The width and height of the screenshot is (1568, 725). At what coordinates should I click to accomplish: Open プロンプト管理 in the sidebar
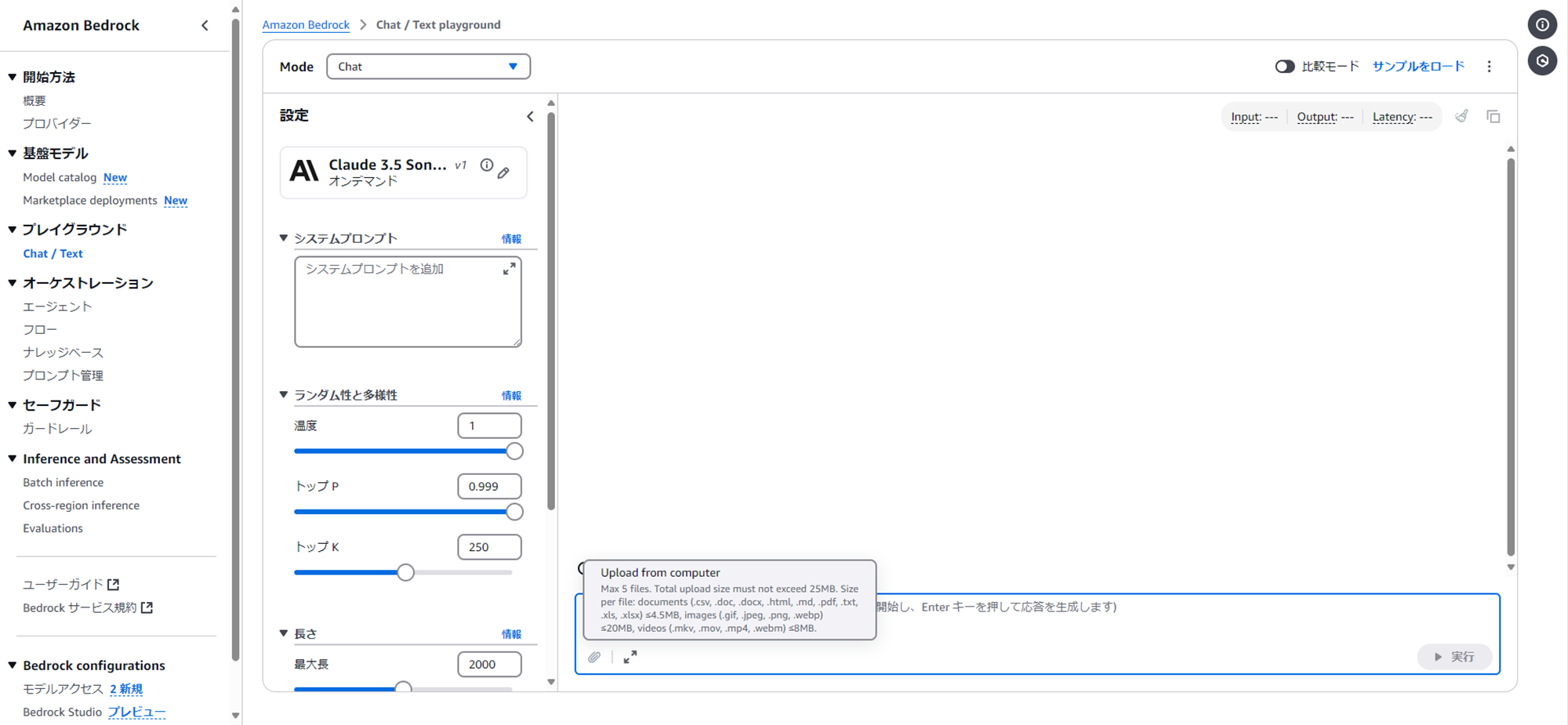coord(63,375)
